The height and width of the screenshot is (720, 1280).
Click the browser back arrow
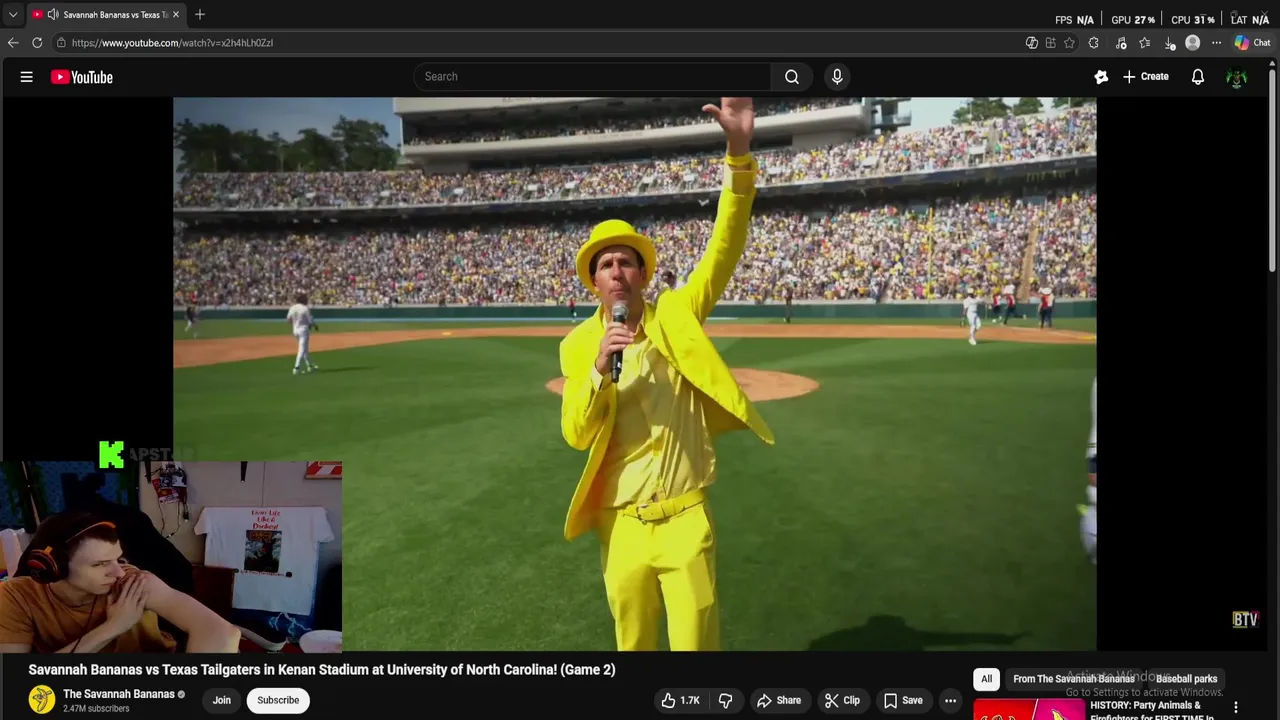(13, 43)
